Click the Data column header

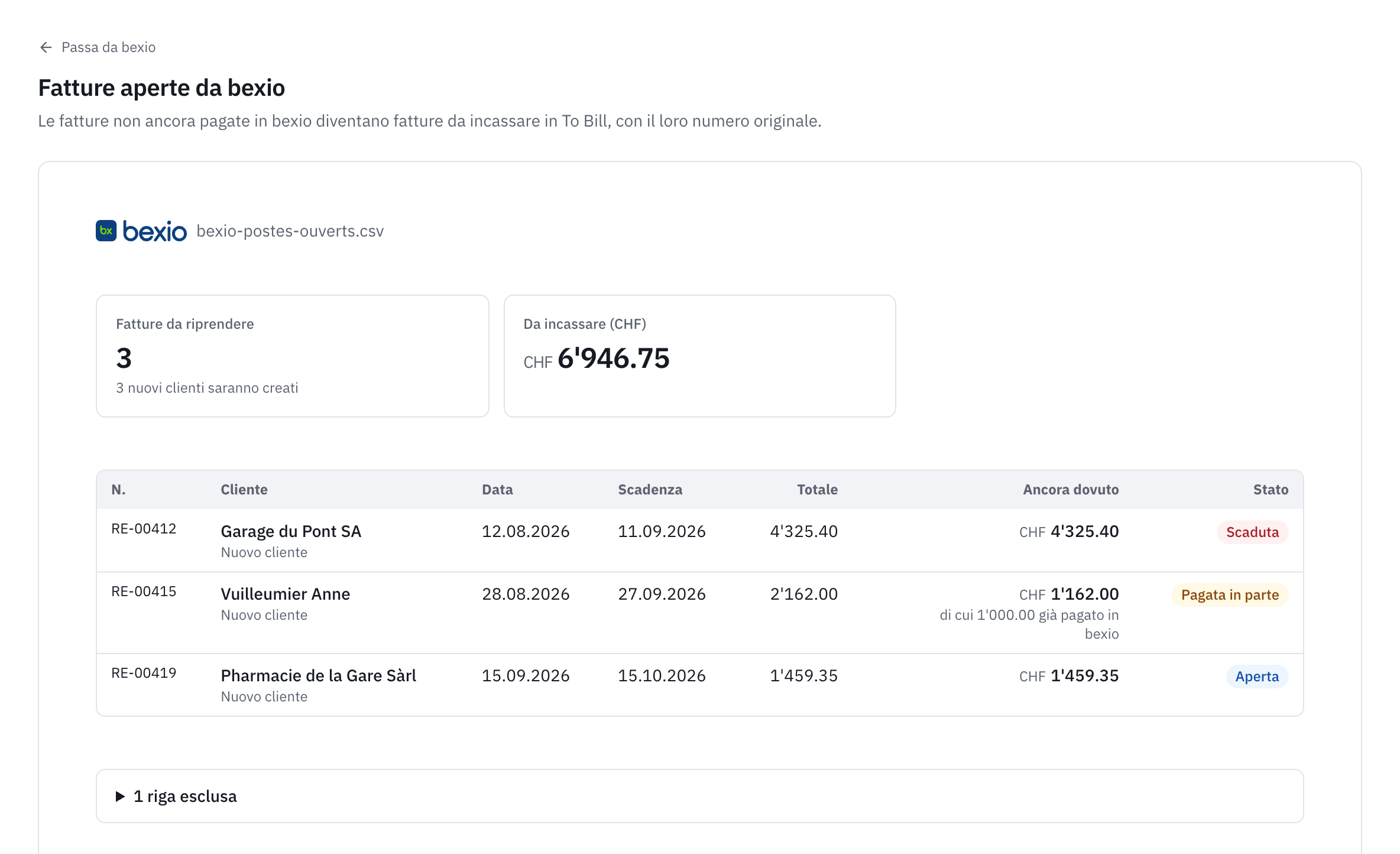pos(497,490)
